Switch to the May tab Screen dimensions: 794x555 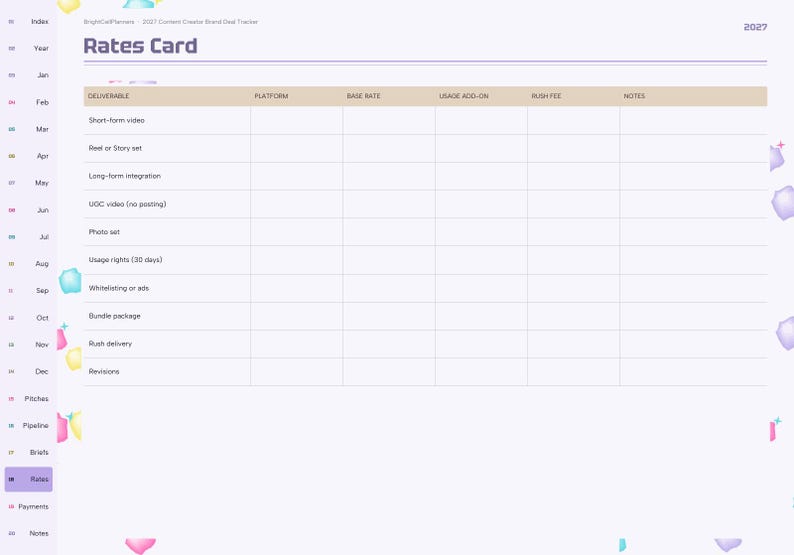(28, 183)
